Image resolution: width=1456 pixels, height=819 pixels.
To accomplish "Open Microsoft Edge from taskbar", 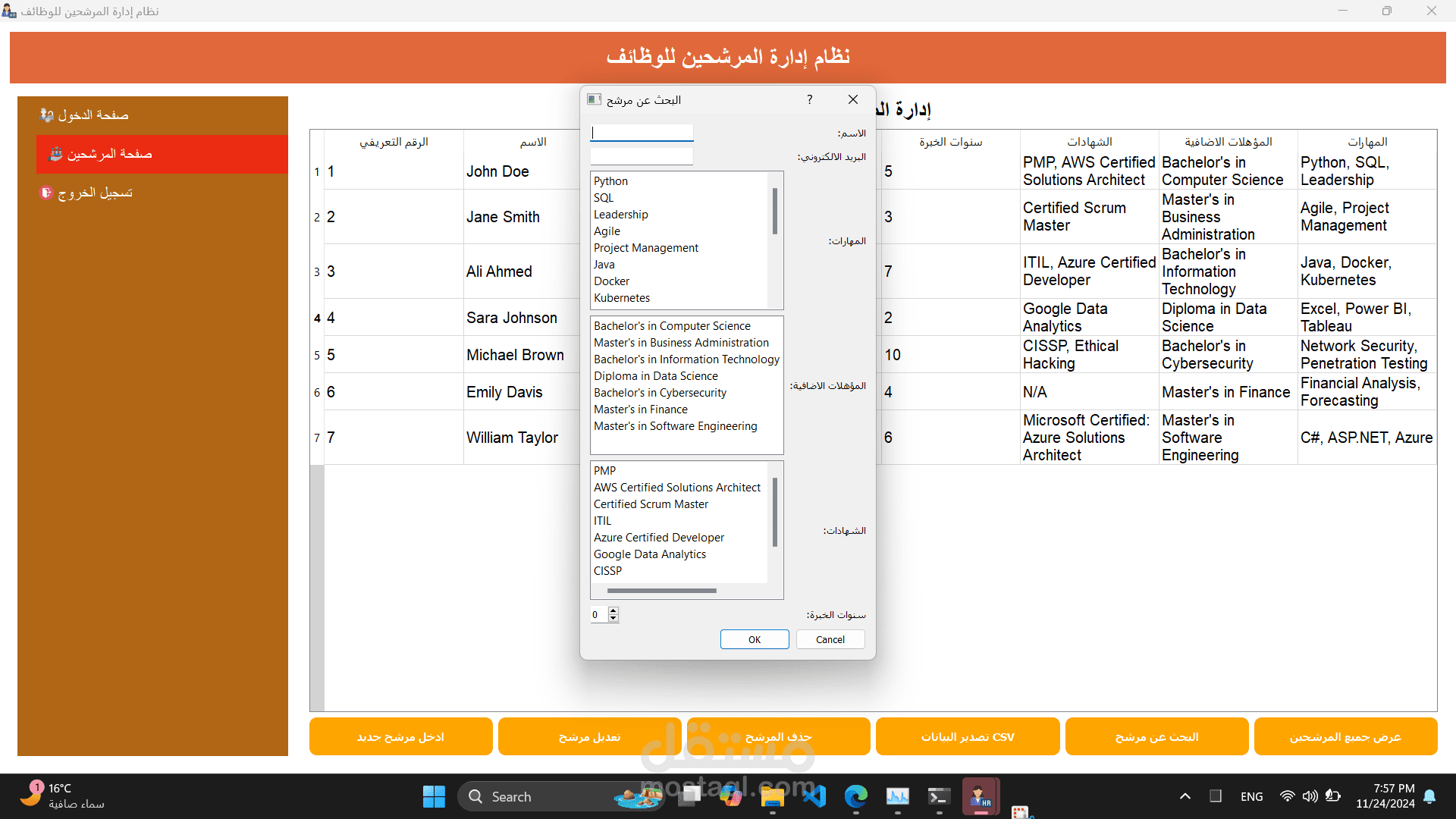I will tap(856, 796).
